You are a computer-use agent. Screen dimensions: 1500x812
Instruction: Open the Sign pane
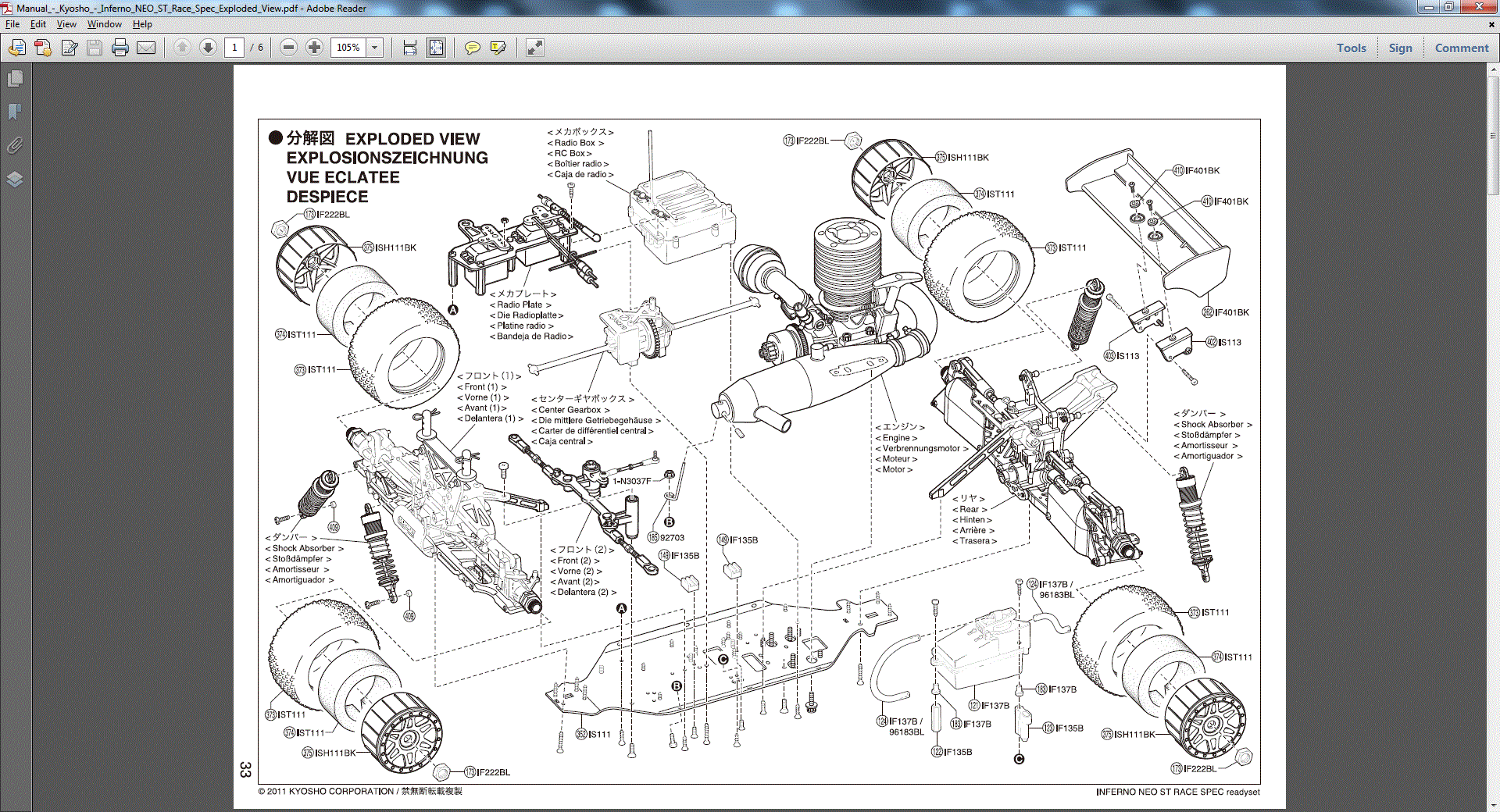click(1400, 48)
